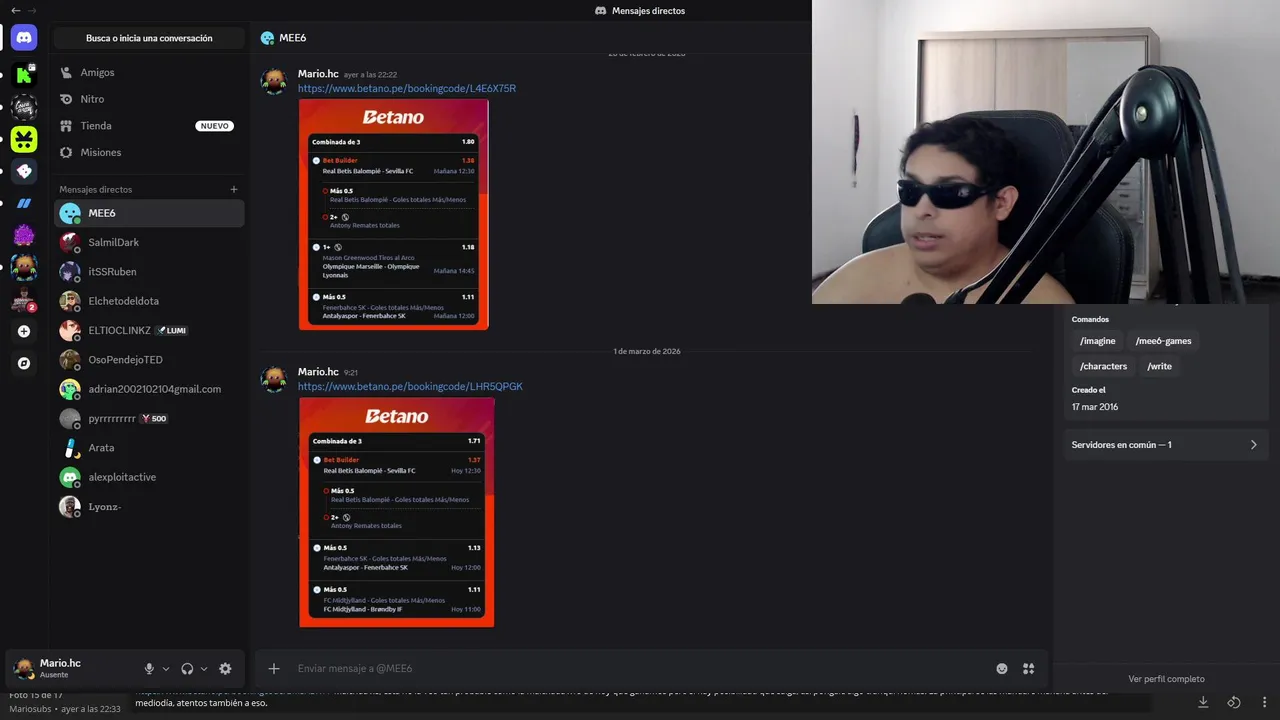Viewport: 1280px width, 720px height.
Task: Open the green Kick server icon
Action: (24, 75)
